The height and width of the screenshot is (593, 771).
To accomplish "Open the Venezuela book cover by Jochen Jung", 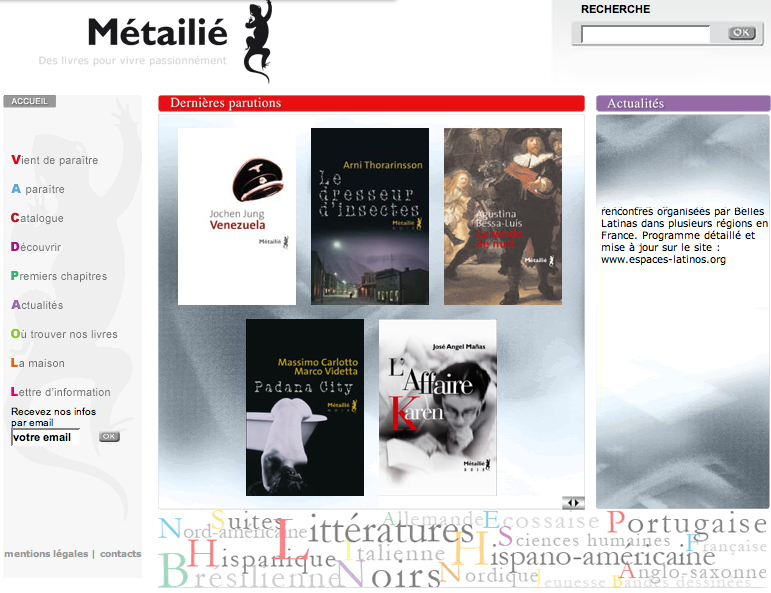I will (237, 216).
